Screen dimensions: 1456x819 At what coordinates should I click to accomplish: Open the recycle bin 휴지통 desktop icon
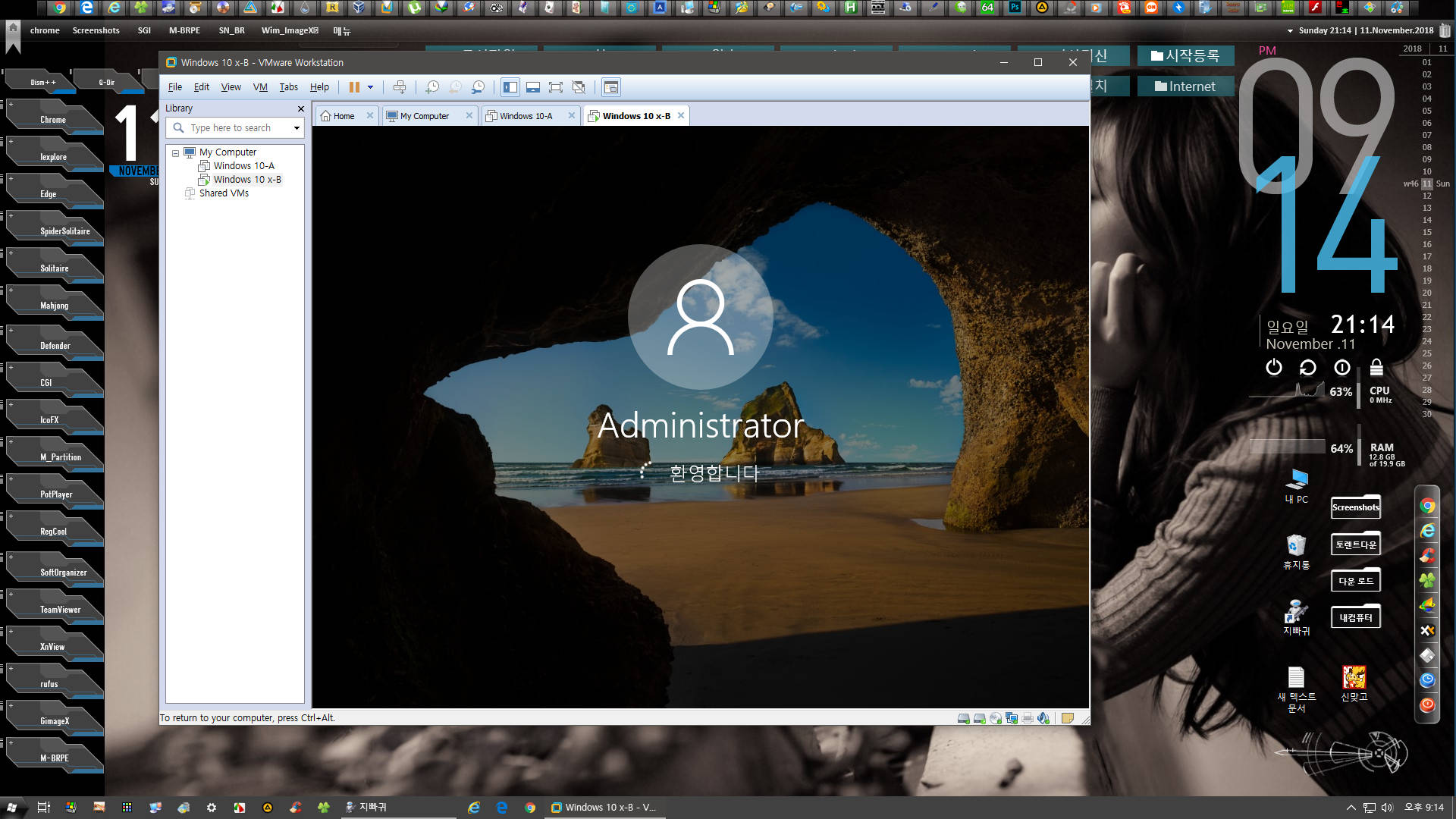point(1297,551)
